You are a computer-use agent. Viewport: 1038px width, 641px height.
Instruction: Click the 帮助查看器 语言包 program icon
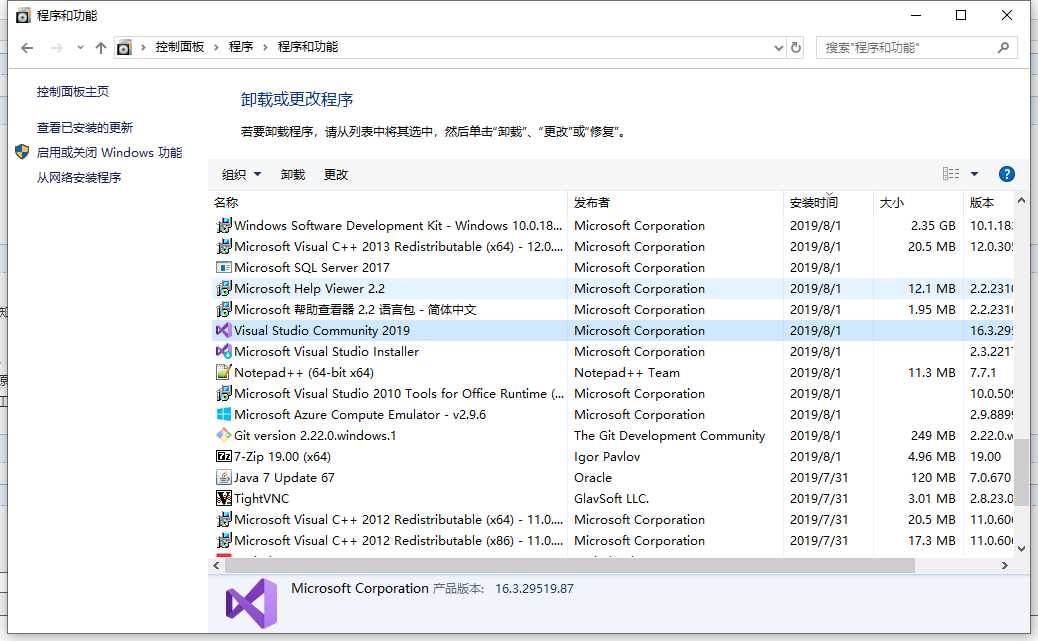pos(224,309)
